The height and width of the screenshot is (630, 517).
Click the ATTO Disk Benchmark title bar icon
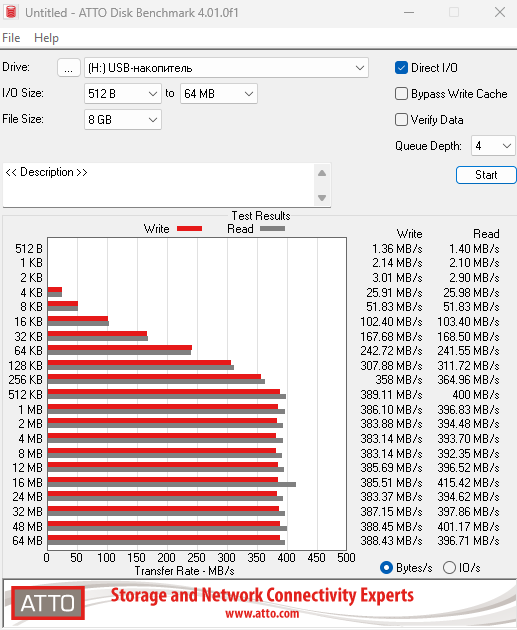point(11,12)
